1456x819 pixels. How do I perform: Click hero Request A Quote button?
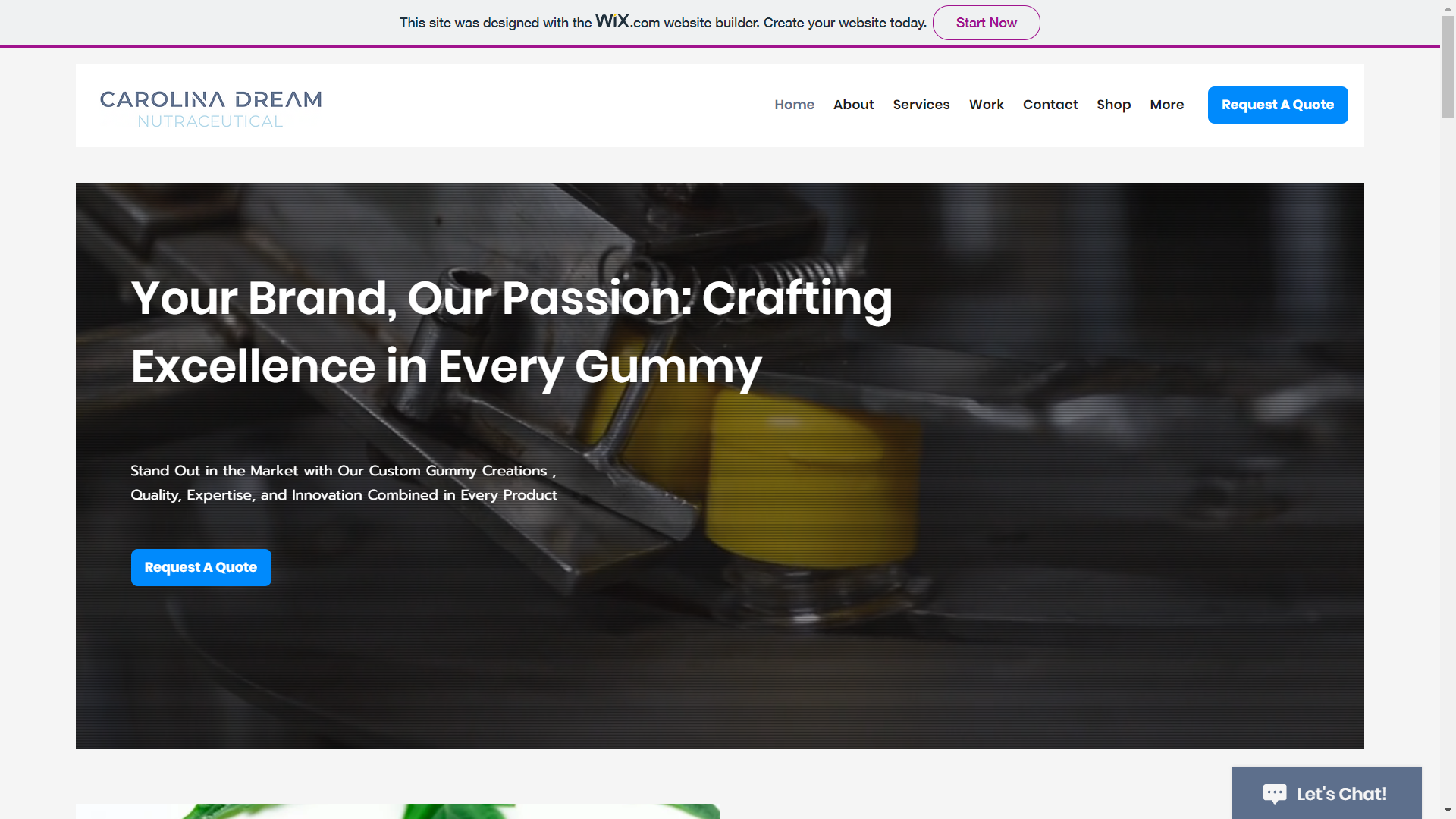coord(201,567)
